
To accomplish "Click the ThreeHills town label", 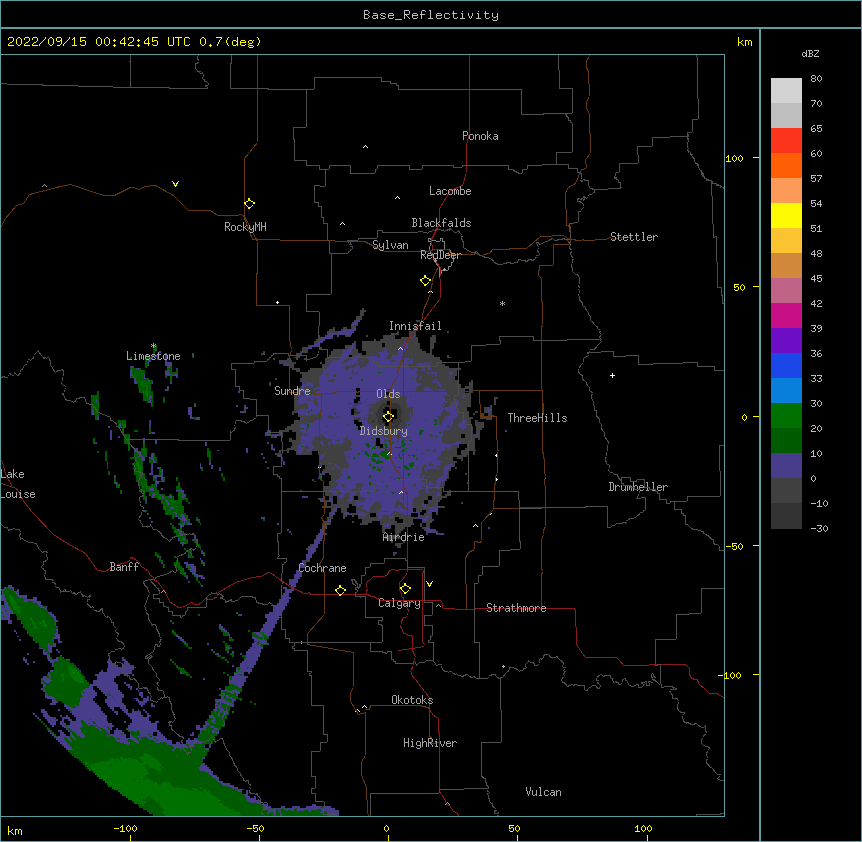I will coord(537,418).
